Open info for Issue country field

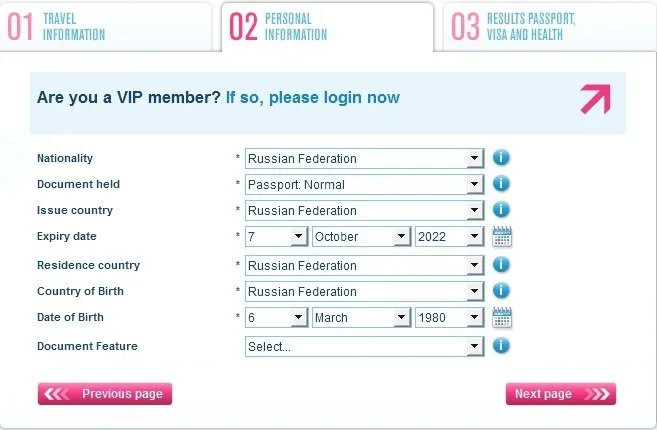(501, 210)
